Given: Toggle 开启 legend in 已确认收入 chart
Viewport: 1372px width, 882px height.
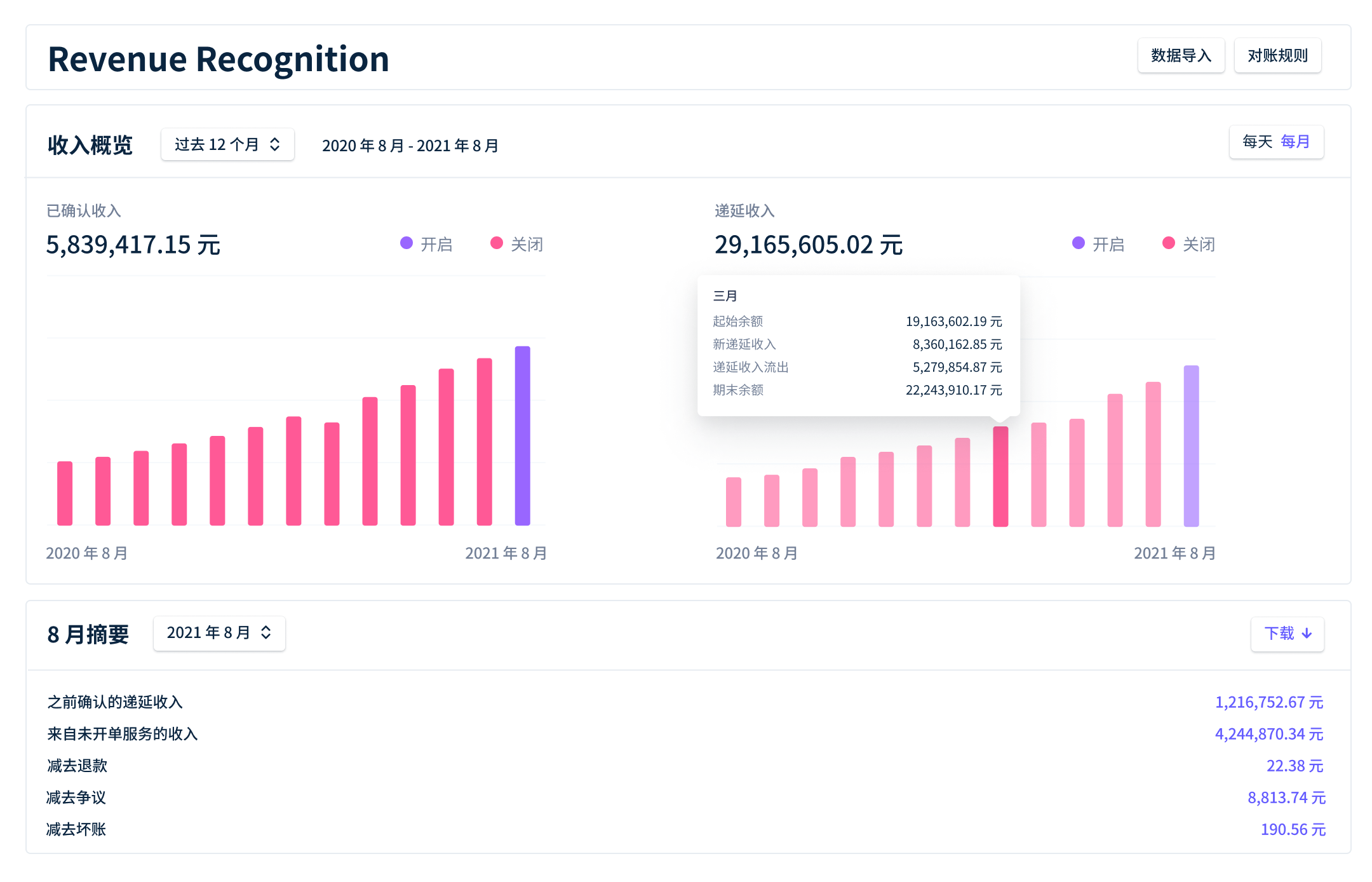Looking at the screenshot, I should coord(426,244).
